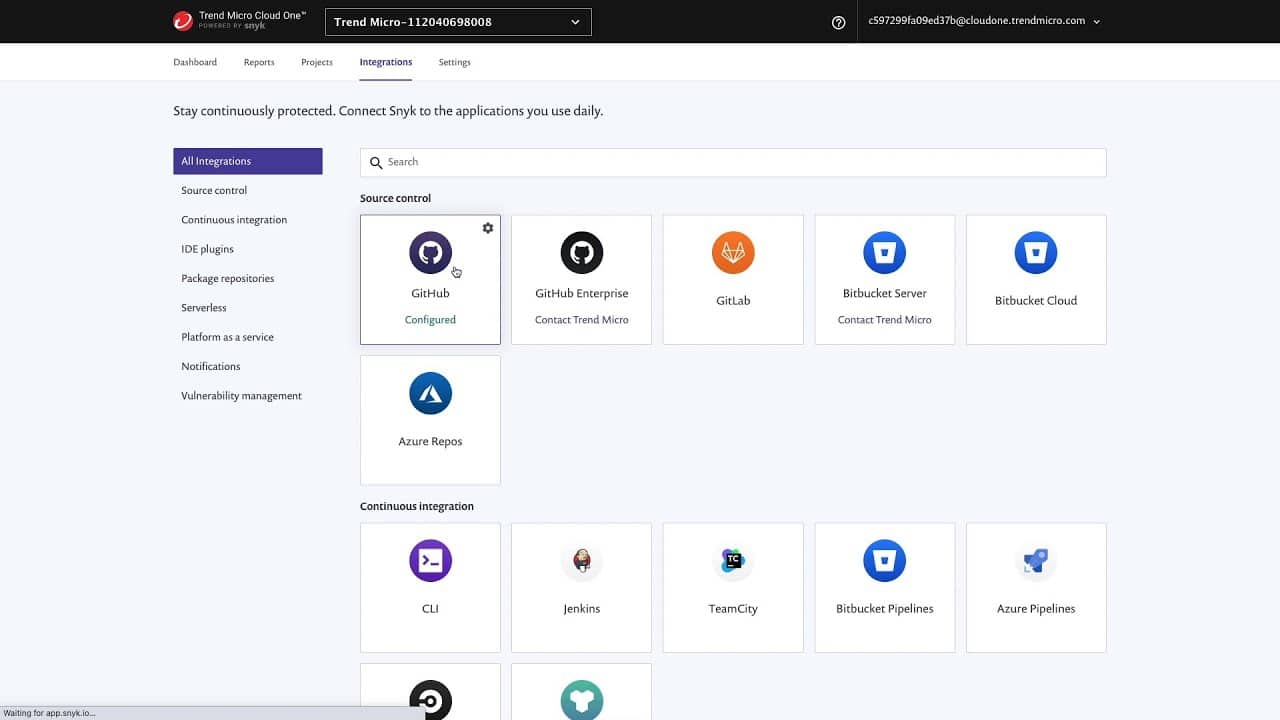Open the Reports tab
The height and width of the screenshot is (720, 1280).
(x=259, y=62)
